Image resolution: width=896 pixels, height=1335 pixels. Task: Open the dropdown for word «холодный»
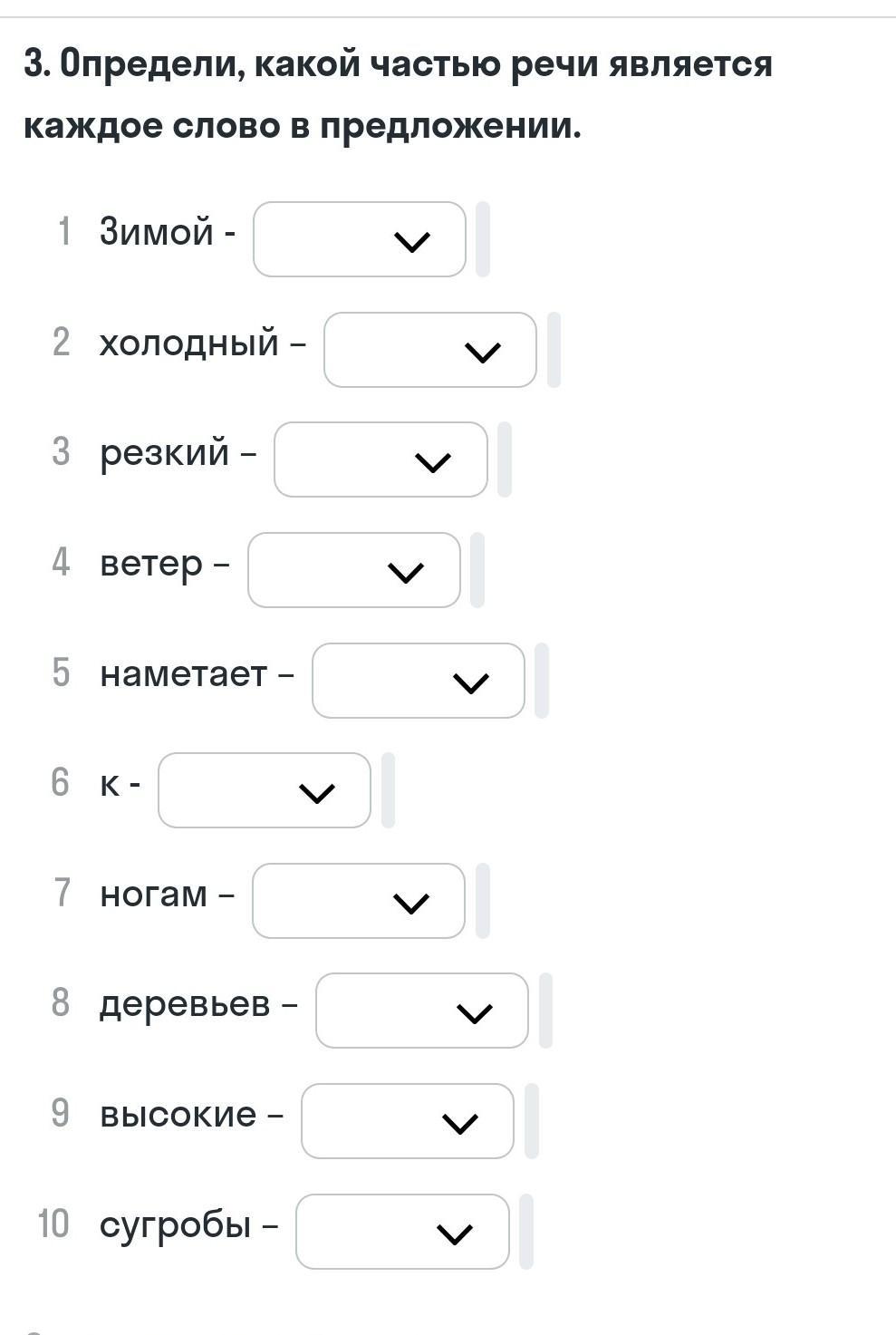(x=429, y=350)
